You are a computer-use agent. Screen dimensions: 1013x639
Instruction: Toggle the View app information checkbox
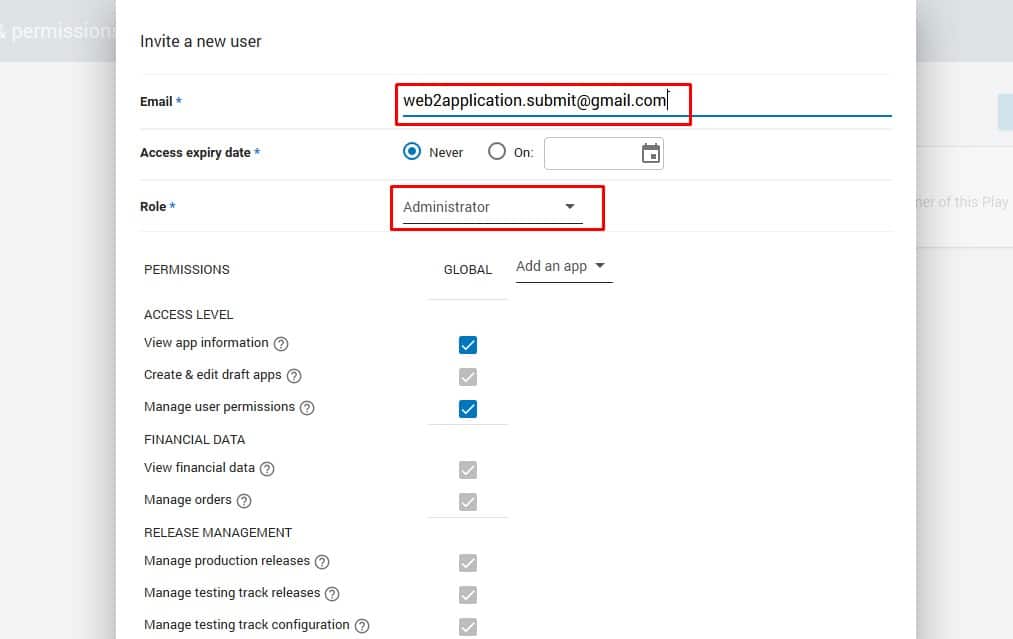(468, 345)
